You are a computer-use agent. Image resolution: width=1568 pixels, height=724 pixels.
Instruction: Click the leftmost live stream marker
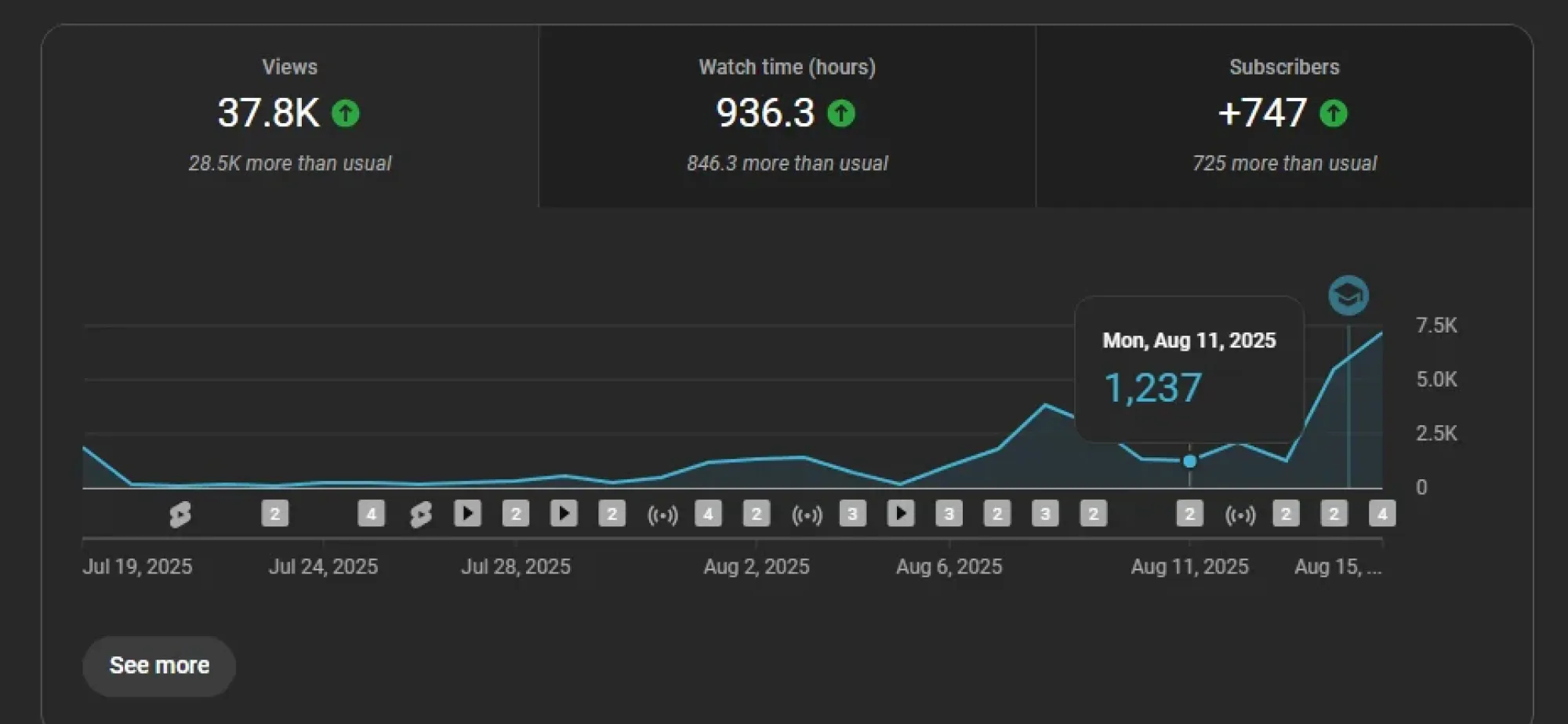[x=662, y=515]
